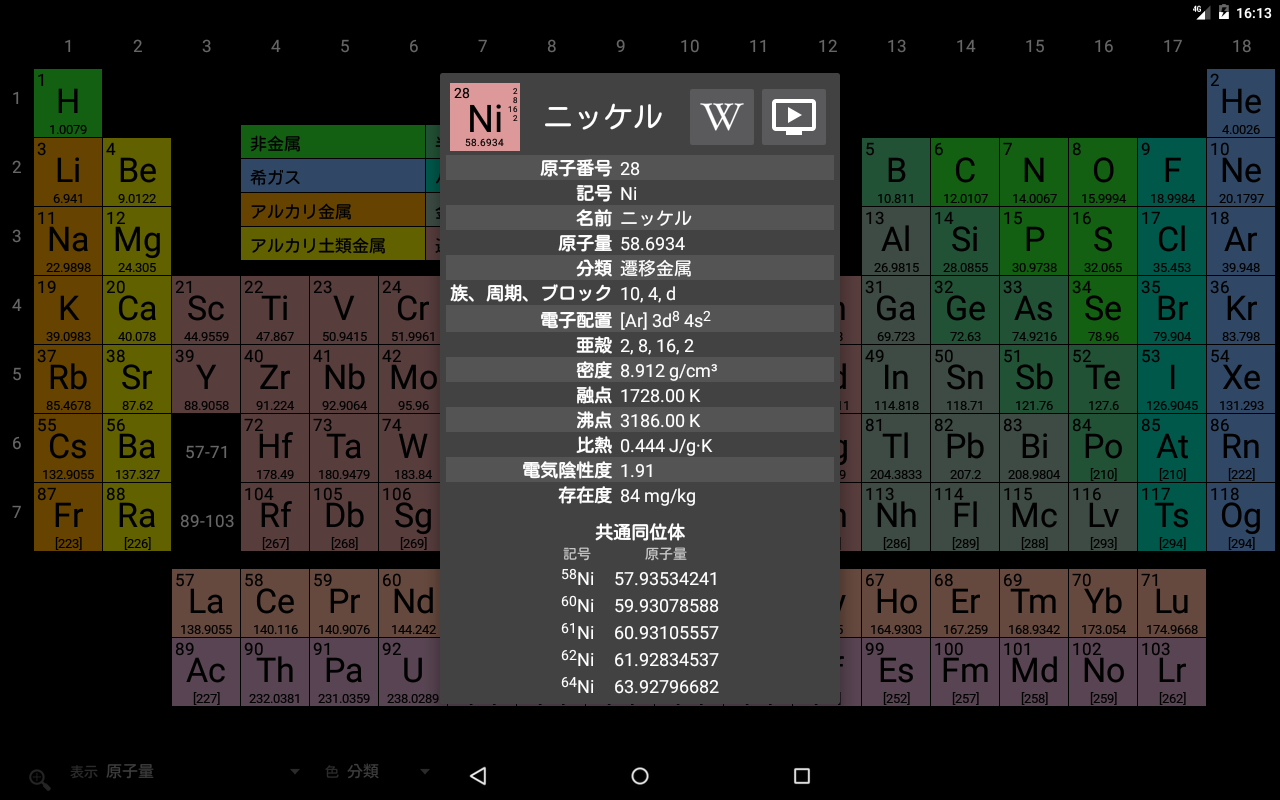
Task: Tap the magnifier search icon
Action: click(x=40, y=779)
